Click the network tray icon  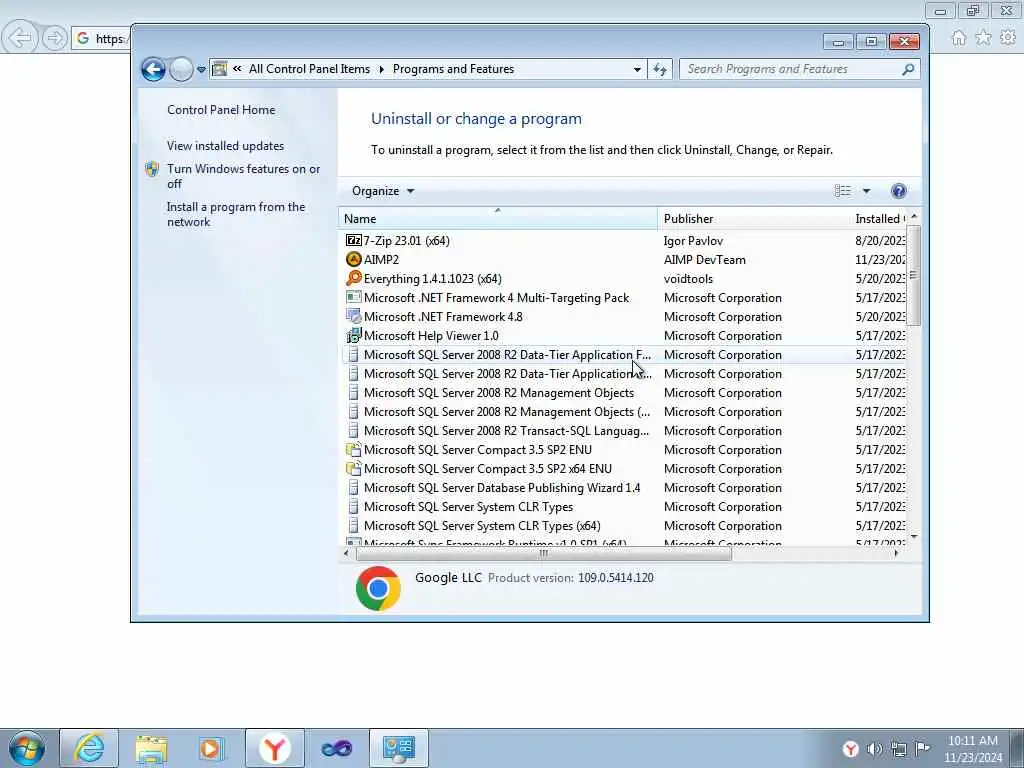coord(899,749)
